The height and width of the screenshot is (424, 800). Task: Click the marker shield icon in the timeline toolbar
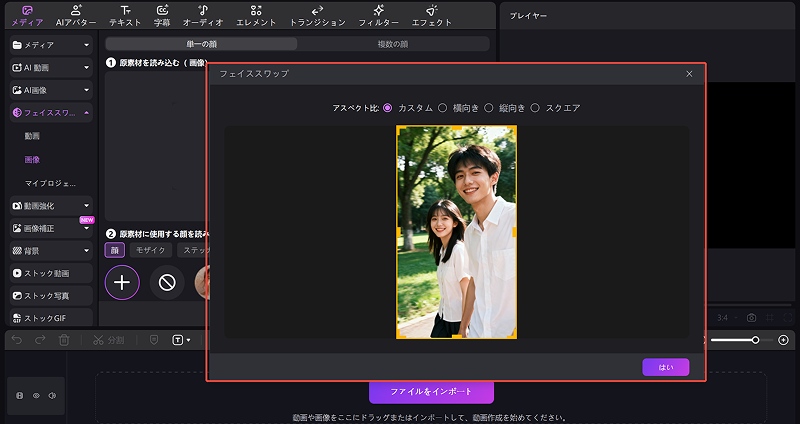(x=154, y=340)
